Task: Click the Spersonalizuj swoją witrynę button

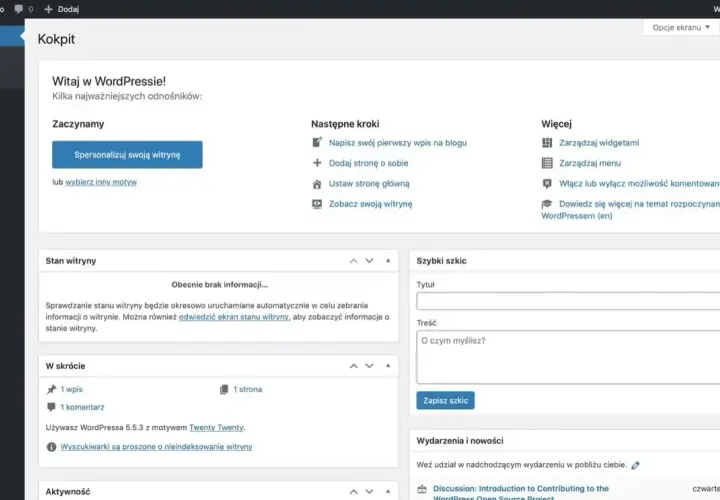Action: 127,155
